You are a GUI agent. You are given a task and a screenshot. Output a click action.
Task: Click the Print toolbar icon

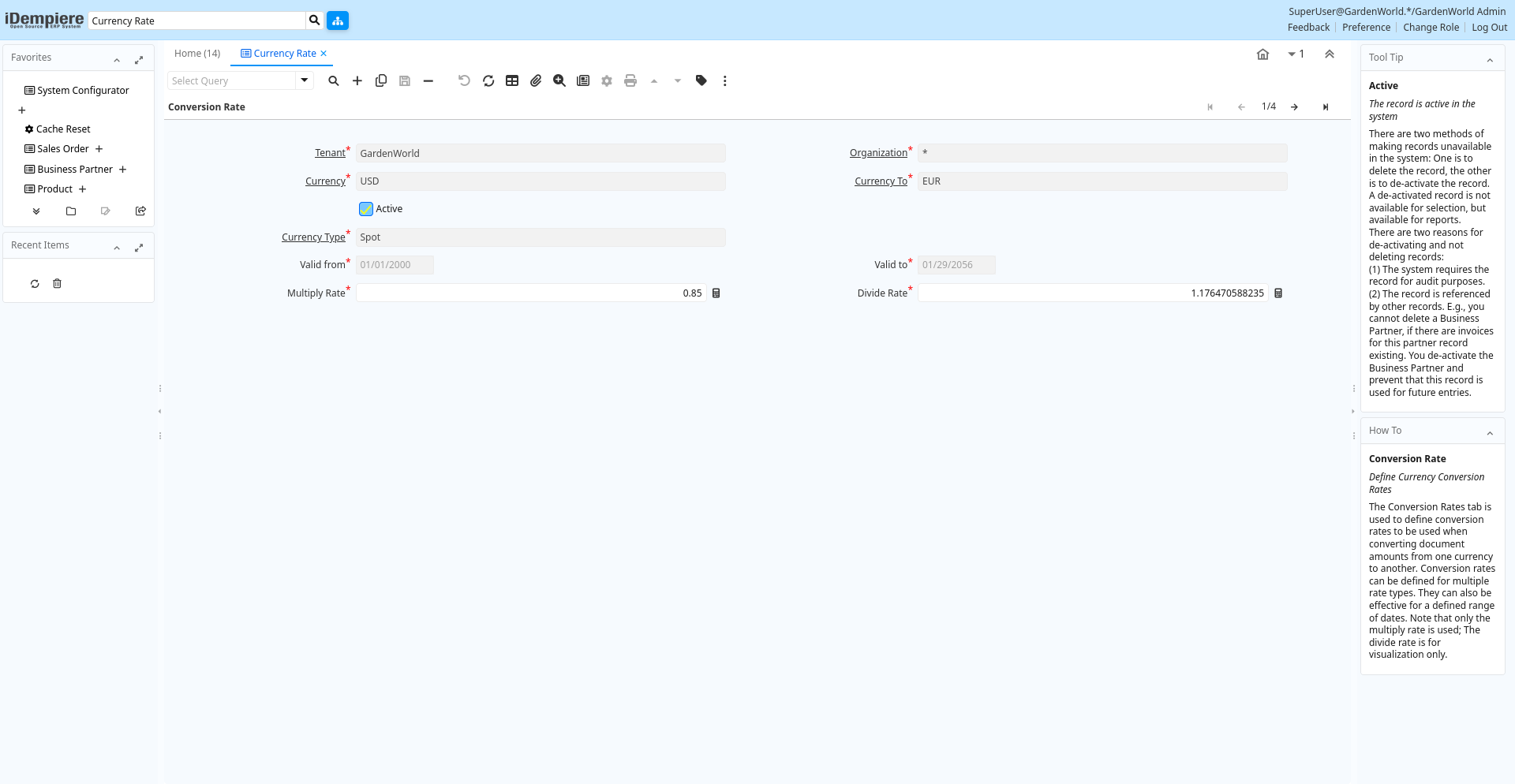(x=630, y=80)
